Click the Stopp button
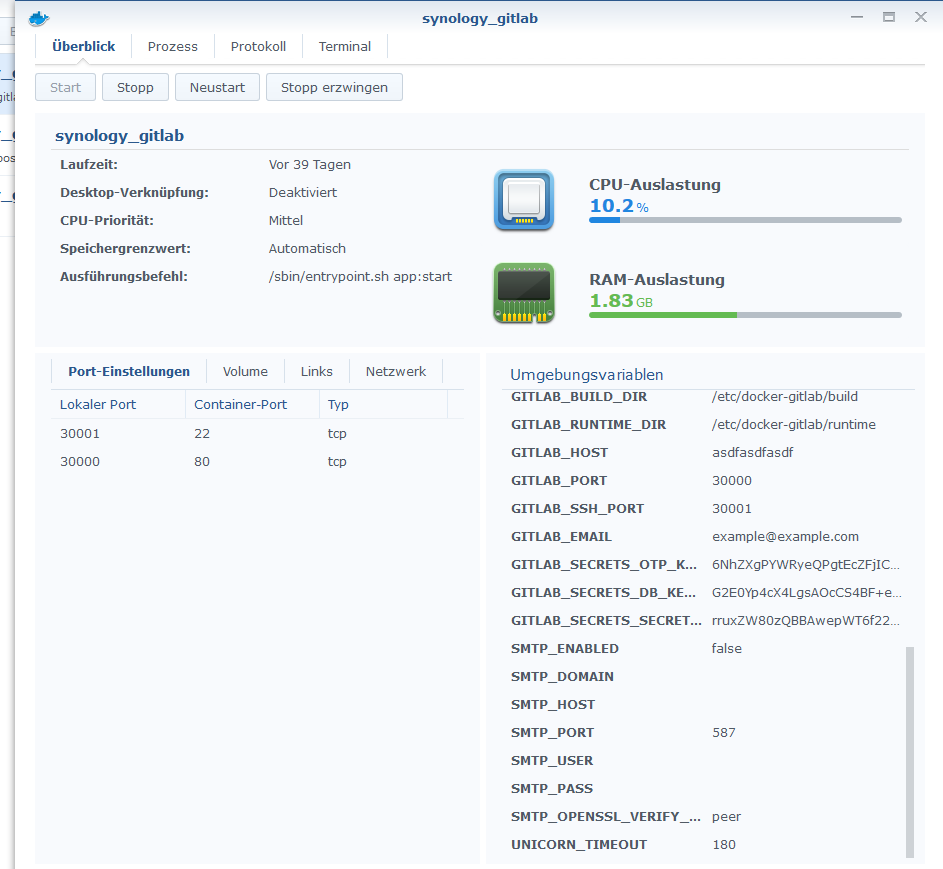The width and height of the screenshot is (943, 869). pyautogui.click(x=135, y=87)
